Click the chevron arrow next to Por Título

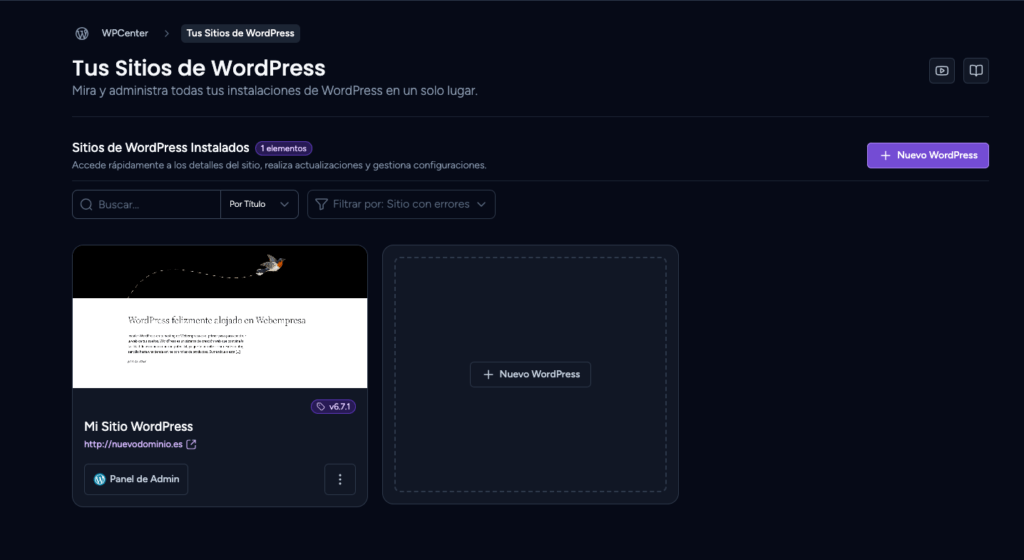284,204
